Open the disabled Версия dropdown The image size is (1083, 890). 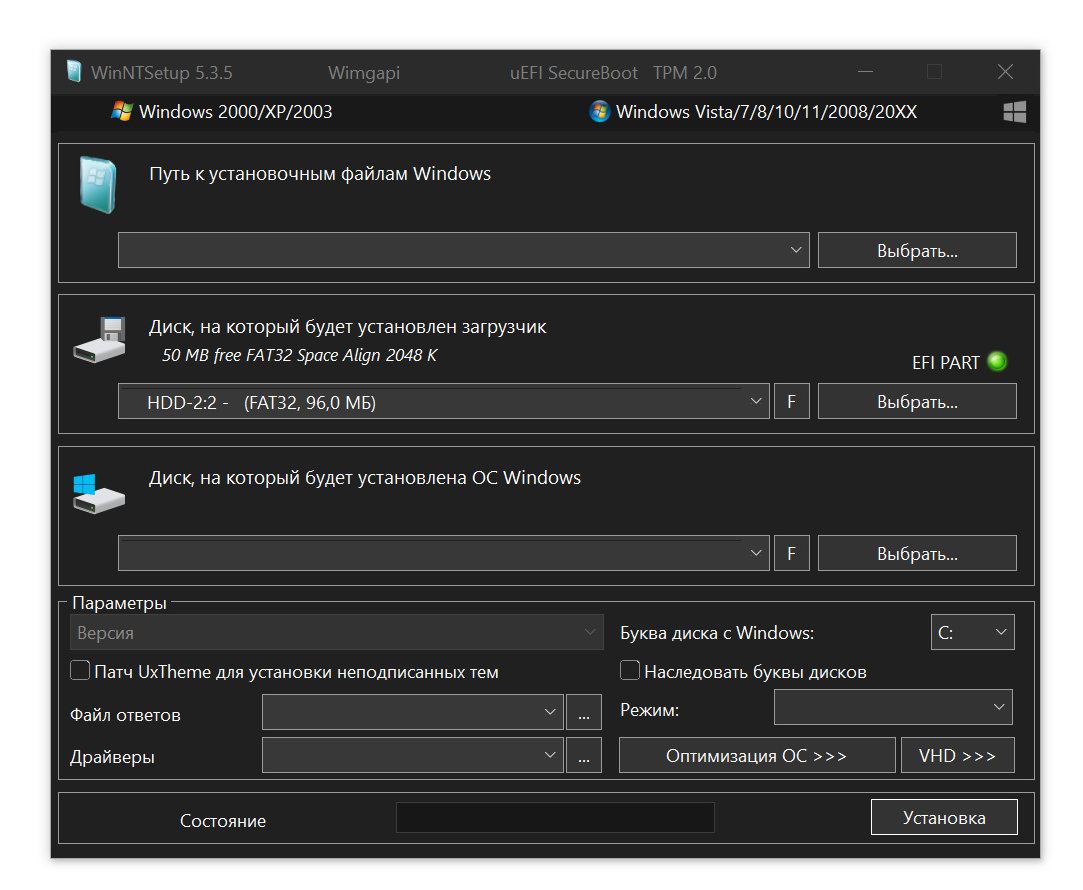pos(336,632)
